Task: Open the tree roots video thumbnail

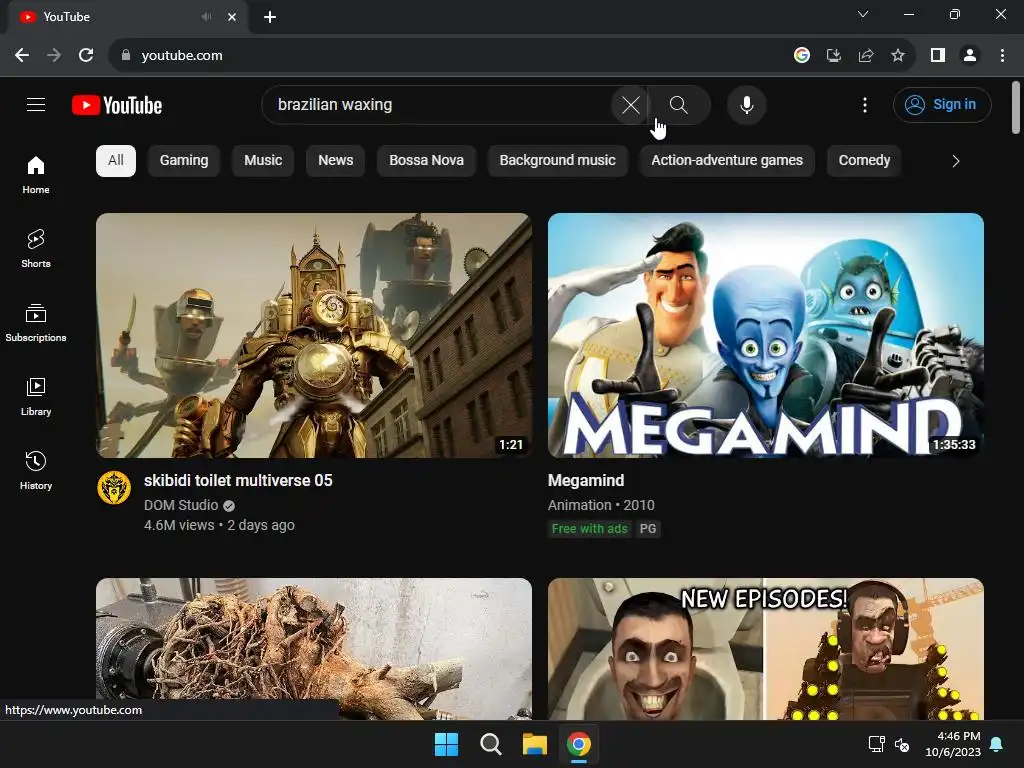Action: pos(313,648)
